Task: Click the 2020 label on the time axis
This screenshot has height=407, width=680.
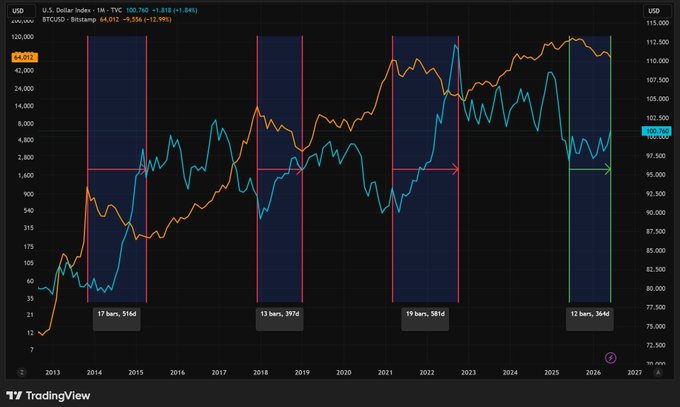Action: (x=344, y=373)
